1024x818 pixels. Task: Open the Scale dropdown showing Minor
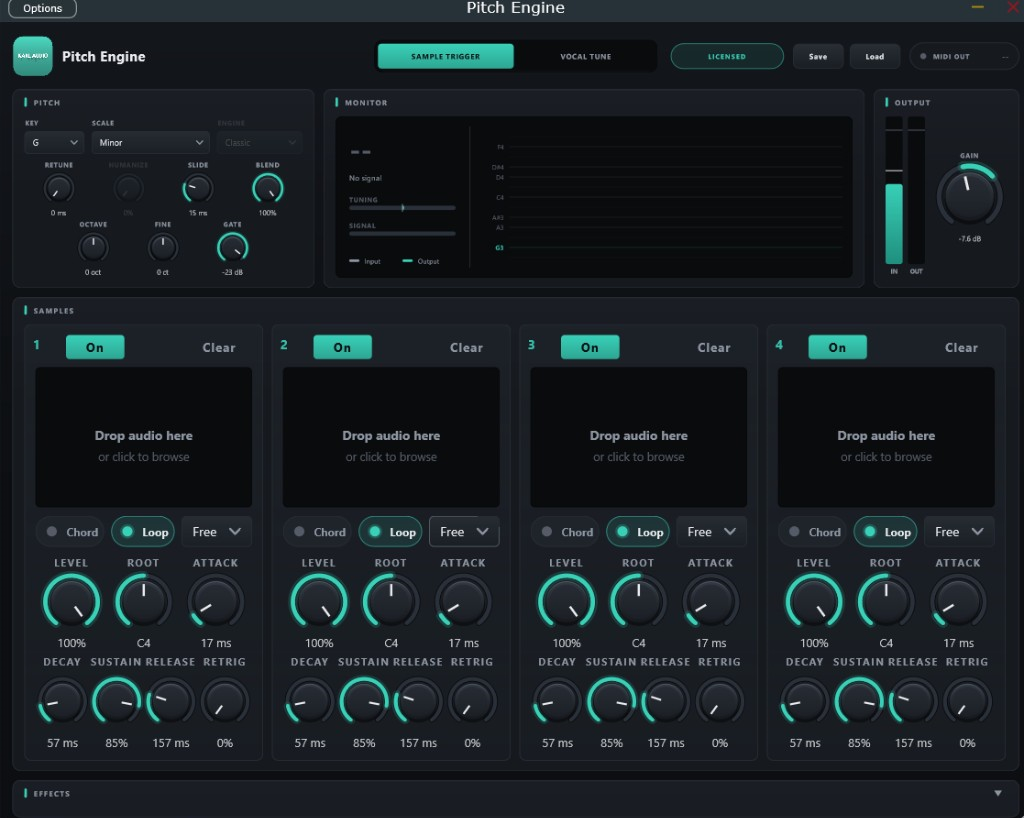pyautogui.click(x=150, y=142)
